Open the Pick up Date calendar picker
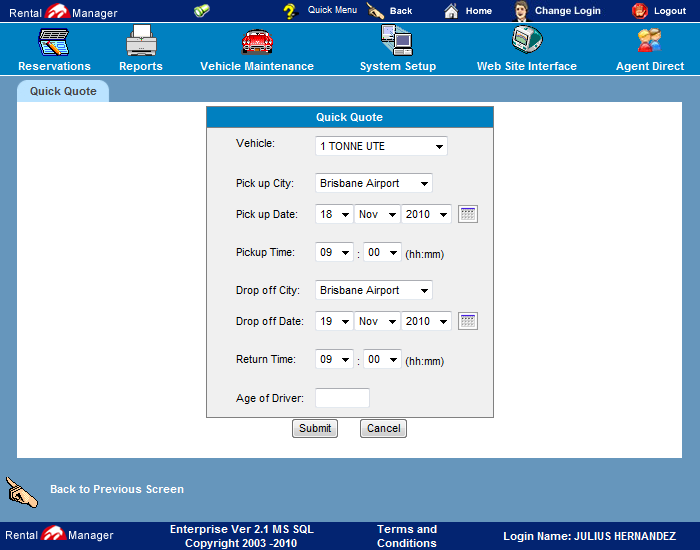This screenshot has height=550, width=700. (x=468, y=214)
